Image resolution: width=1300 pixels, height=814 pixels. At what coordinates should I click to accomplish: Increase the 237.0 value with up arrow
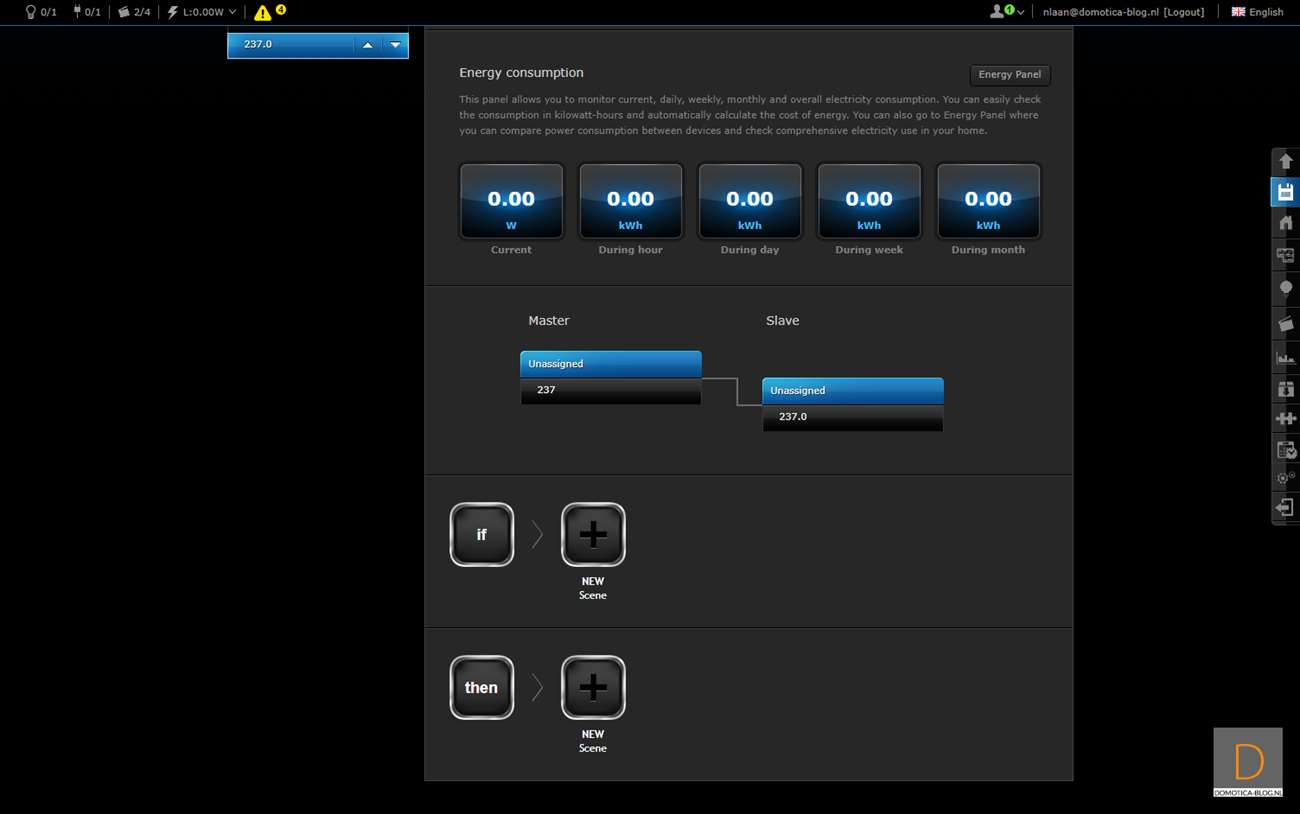(367, 45)
